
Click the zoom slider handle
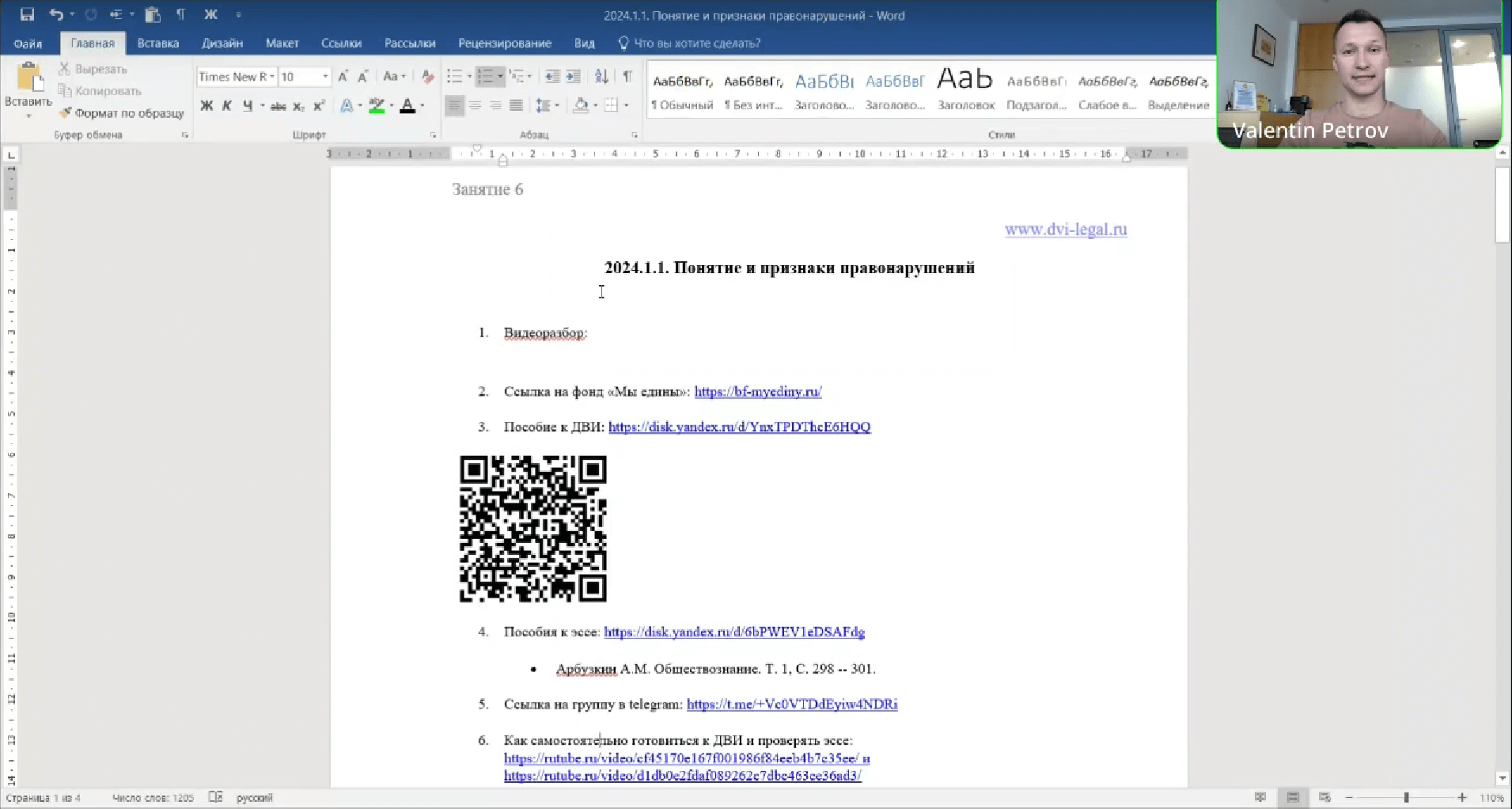(1406, 798)
